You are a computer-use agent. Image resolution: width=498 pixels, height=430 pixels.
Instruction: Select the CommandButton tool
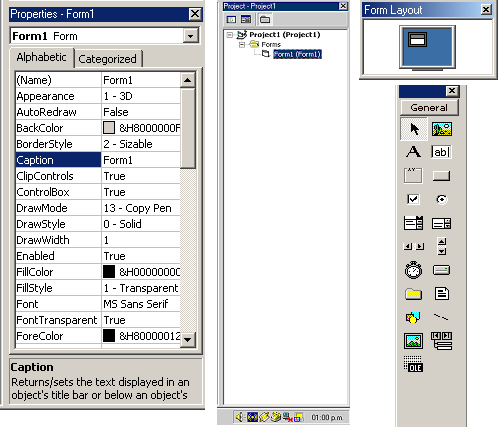(x=441, y=176)
